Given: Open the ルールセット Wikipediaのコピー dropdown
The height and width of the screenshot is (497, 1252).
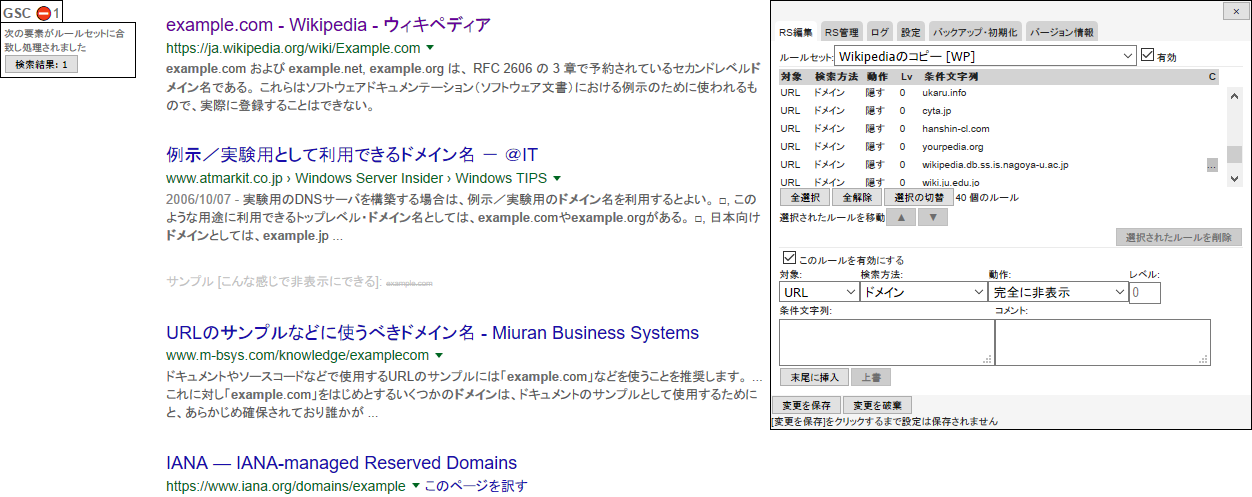Looking at the screenshot, I should click(x=985, y=56).
